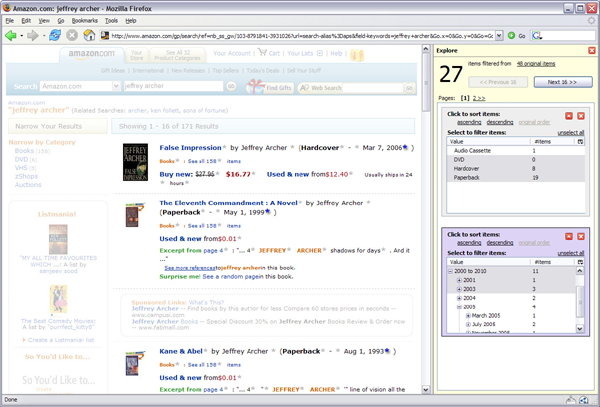600x407 pixels.
Task: Click the Amazon search keyword field
Action: 170,87
